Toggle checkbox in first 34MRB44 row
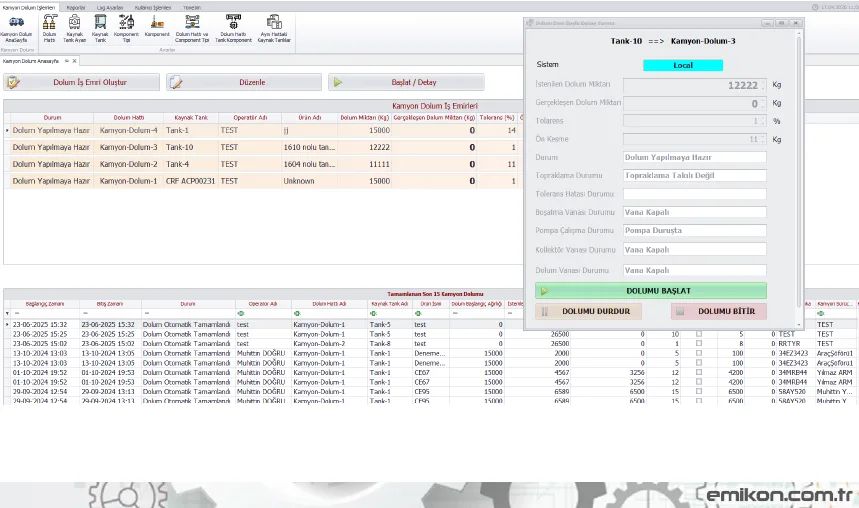Viewport: 859px width, 508px height. point(698,373)
